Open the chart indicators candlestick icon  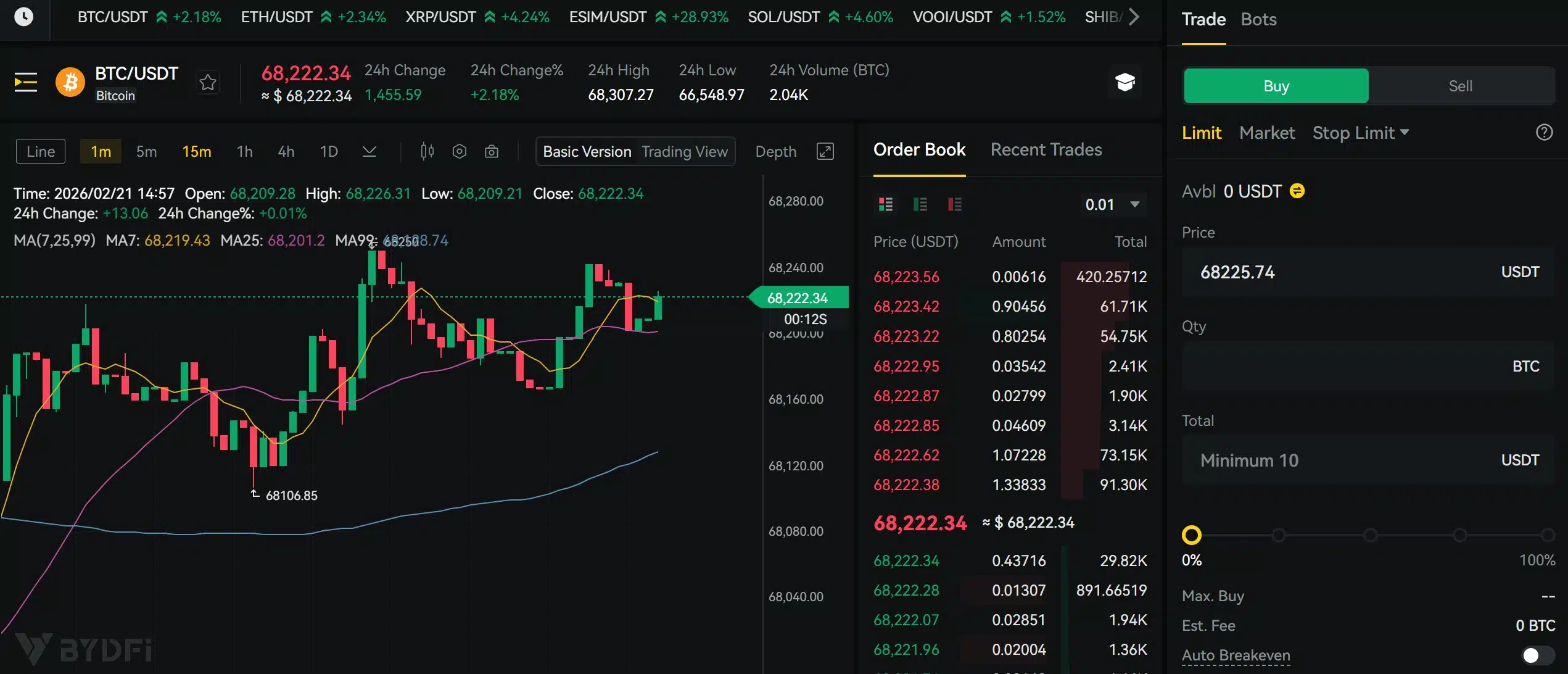coord(427,151)
